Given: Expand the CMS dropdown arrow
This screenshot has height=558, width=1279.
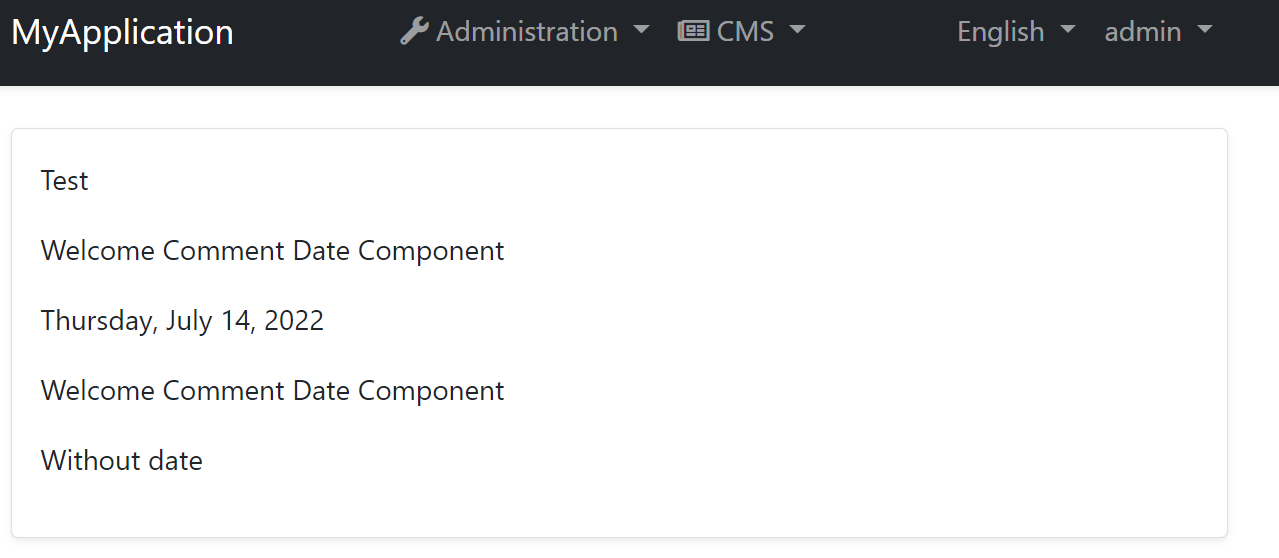Looking at the screenshot, I should pos(797,31).
